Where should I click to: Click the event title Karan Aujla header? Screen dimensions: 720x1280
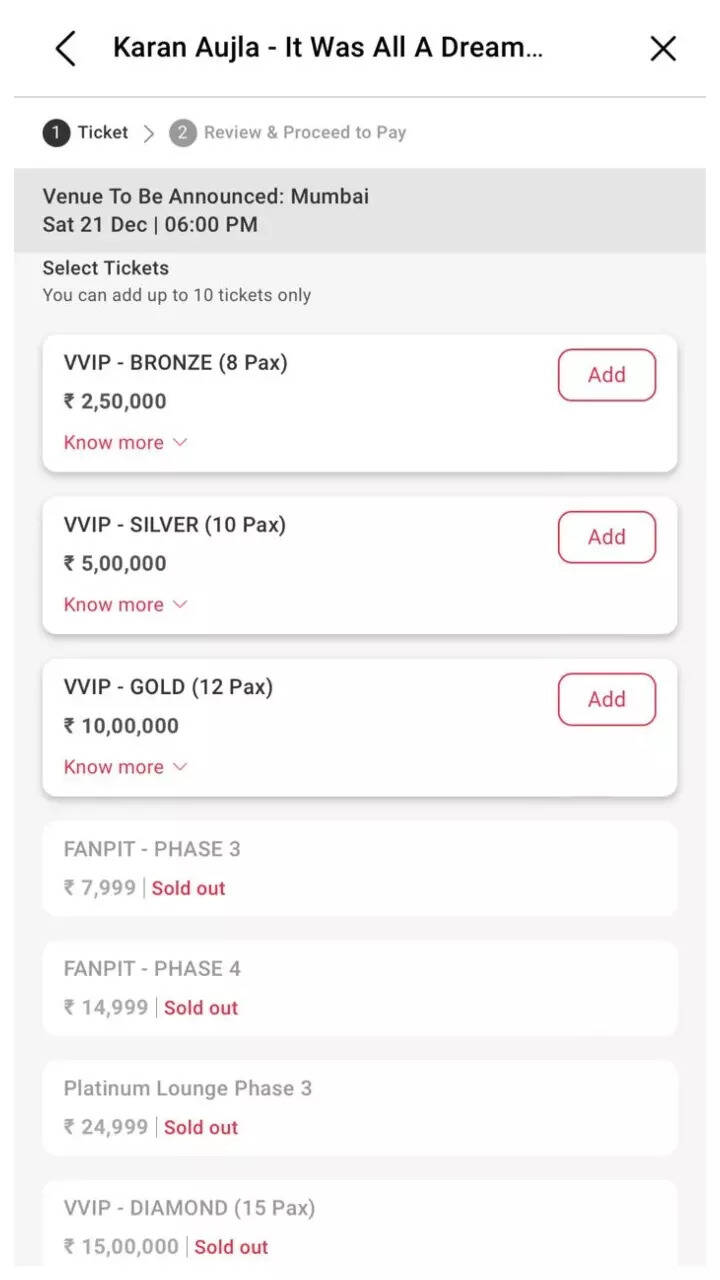328,48
